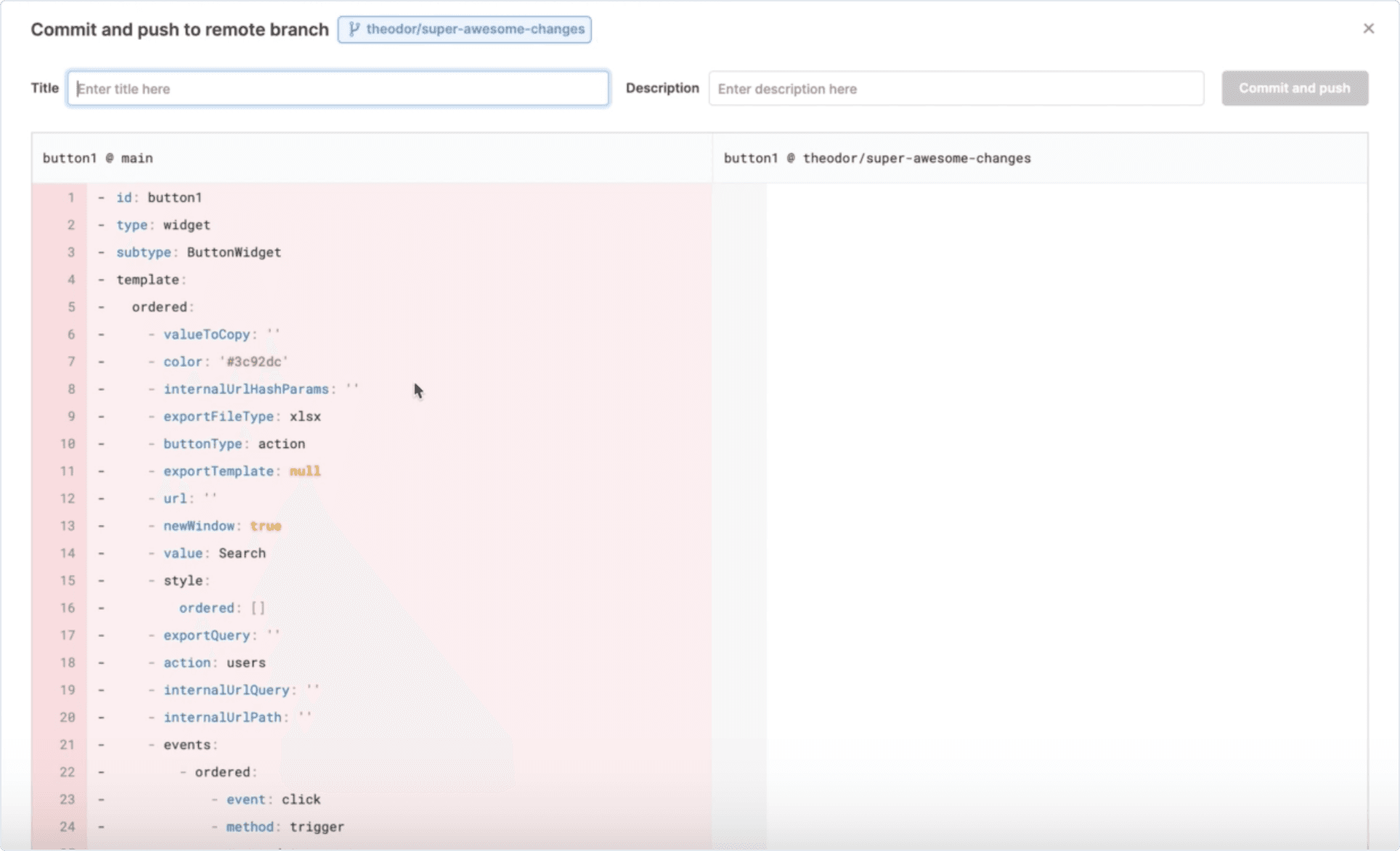Screen dimensions: 1400x851
Task: Click the 'newWindow: true' diff line
Action: point(221,526)
